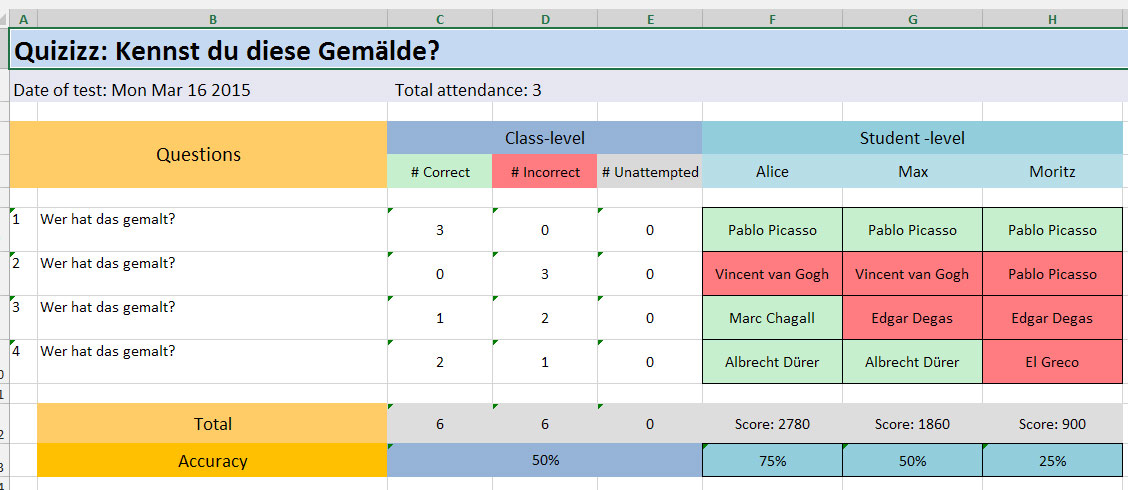Select the 75% accuracy cell
Screen dimensions: 1128x490
772,460
